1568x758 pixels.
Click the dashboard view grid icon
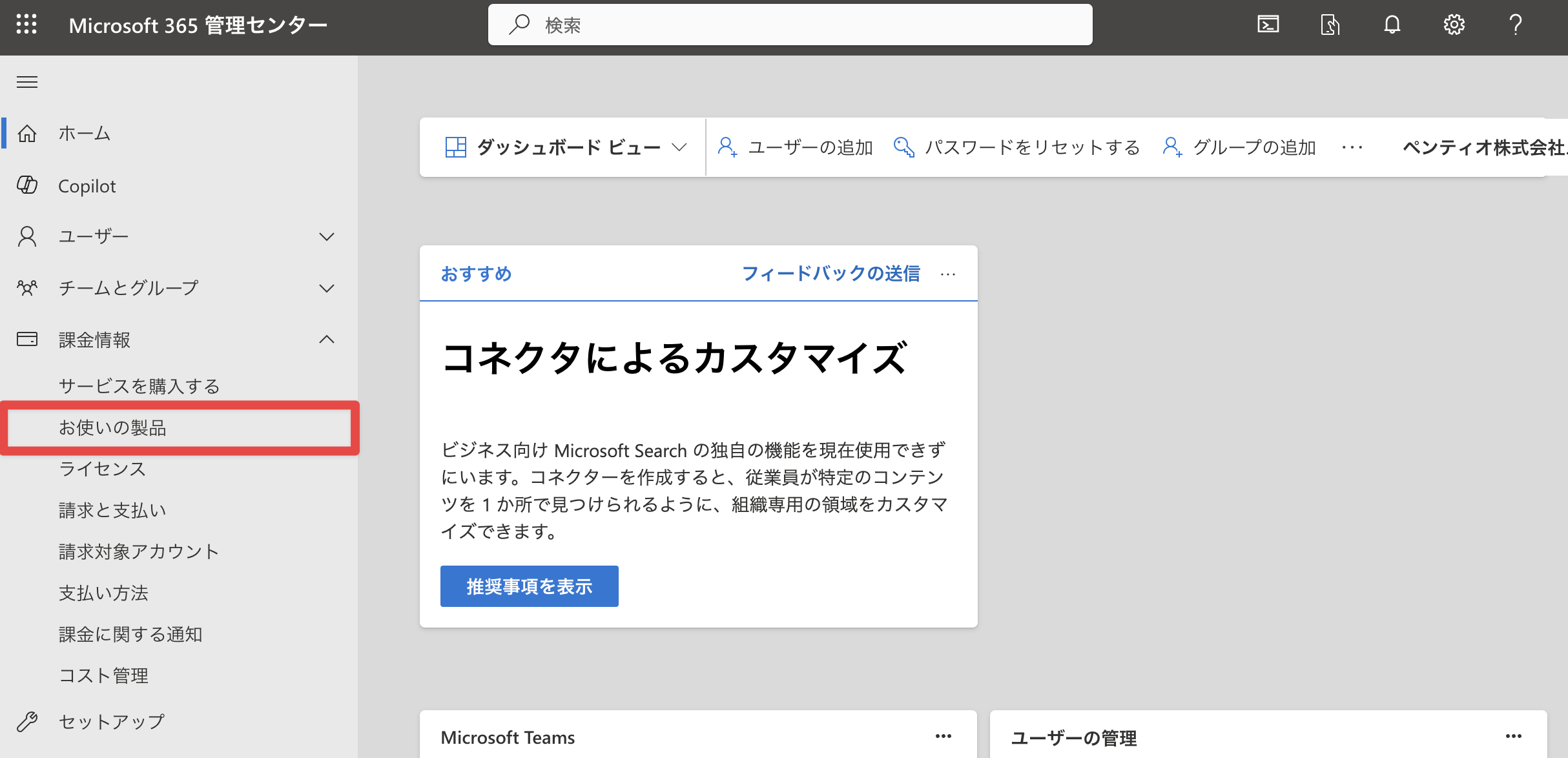456,147
